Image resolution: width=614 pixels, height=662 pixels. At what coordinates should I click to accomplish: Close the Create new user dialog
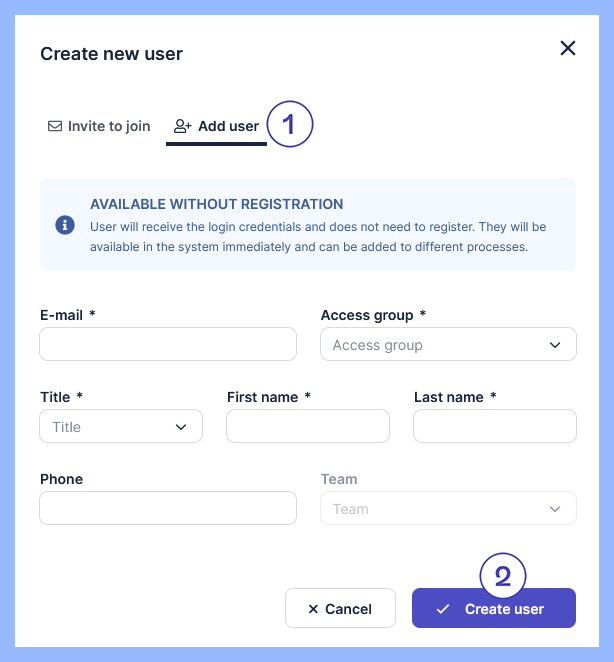click(x=568, y=48)
